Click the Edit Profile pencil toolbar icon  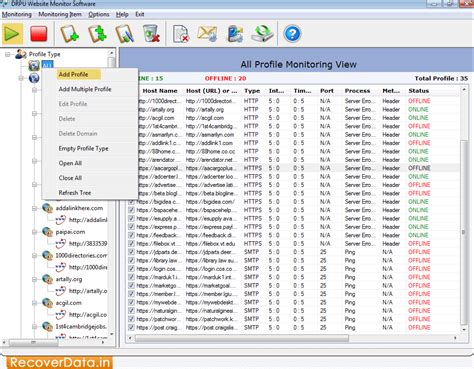click(x=125, y=34)
